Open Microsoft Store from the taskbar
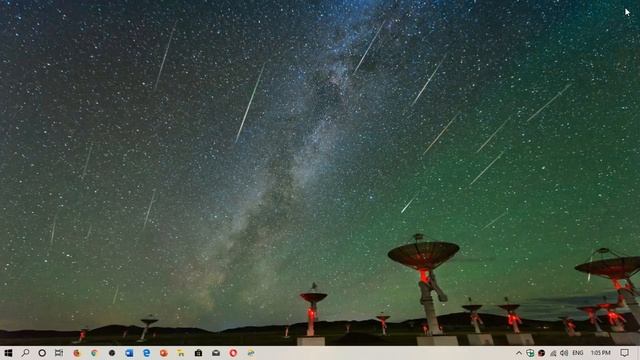Viewport: 640px width, 360px height. 198,353
